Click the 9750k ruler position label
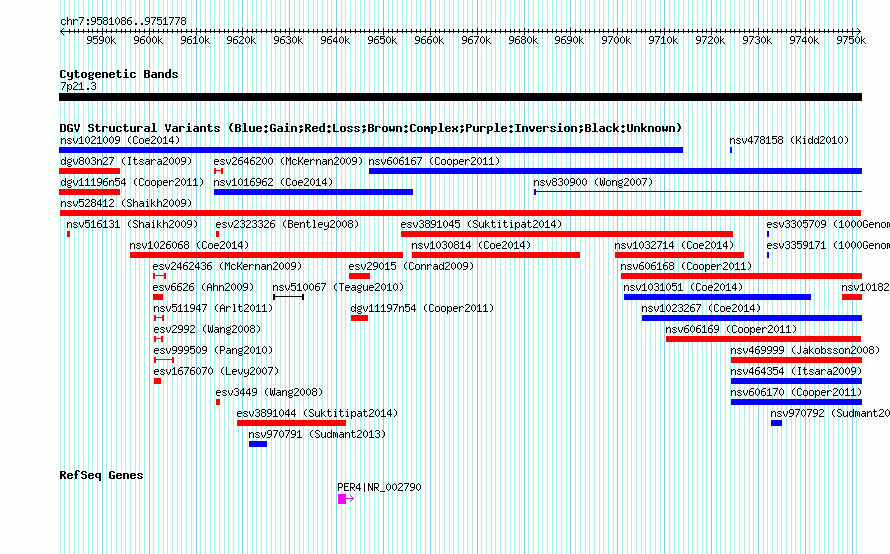 [x=850, y=40]
